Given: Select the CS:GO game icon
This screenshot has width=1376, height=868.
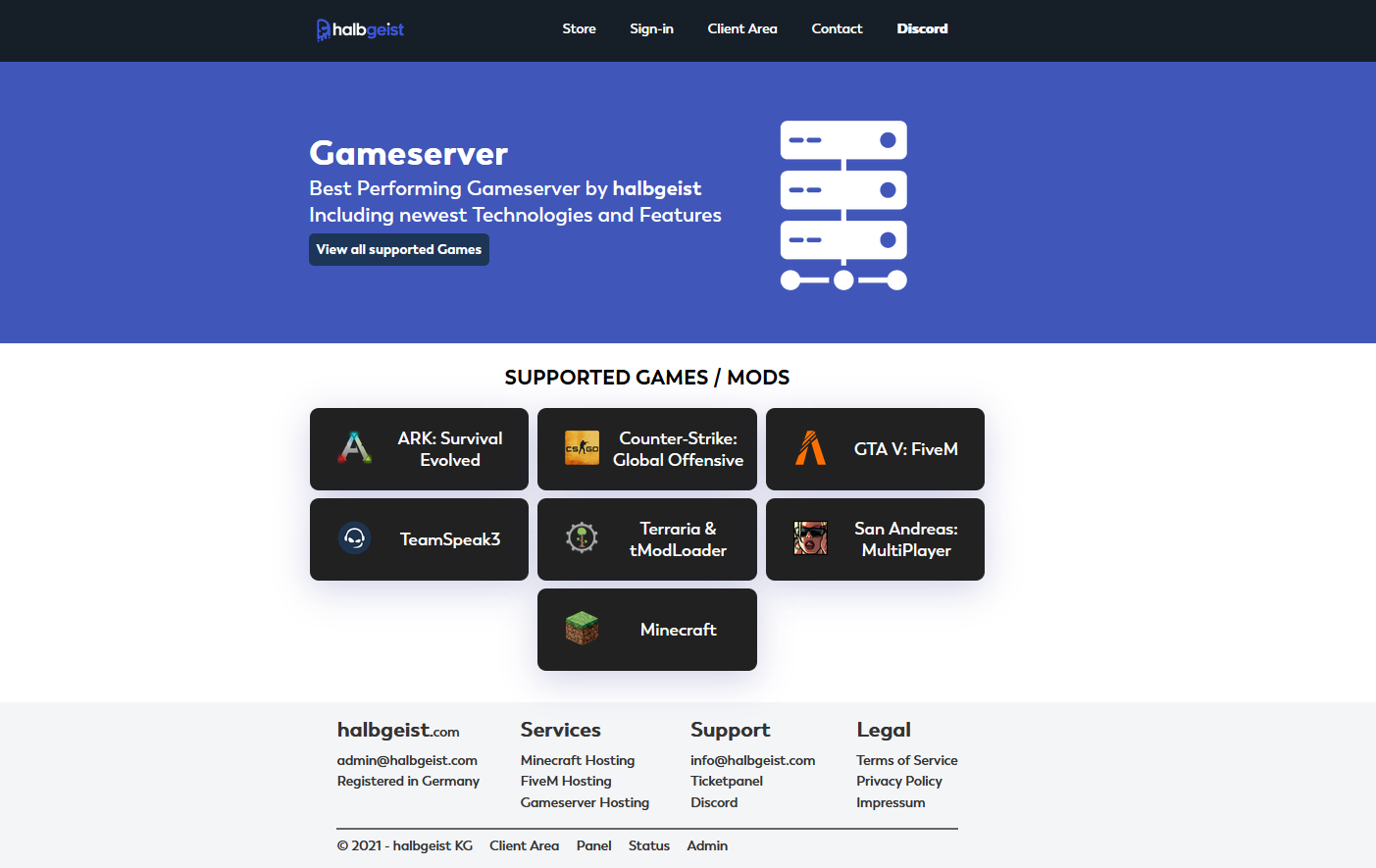Looking at the screenshot, I should click(x=581, y=448).
